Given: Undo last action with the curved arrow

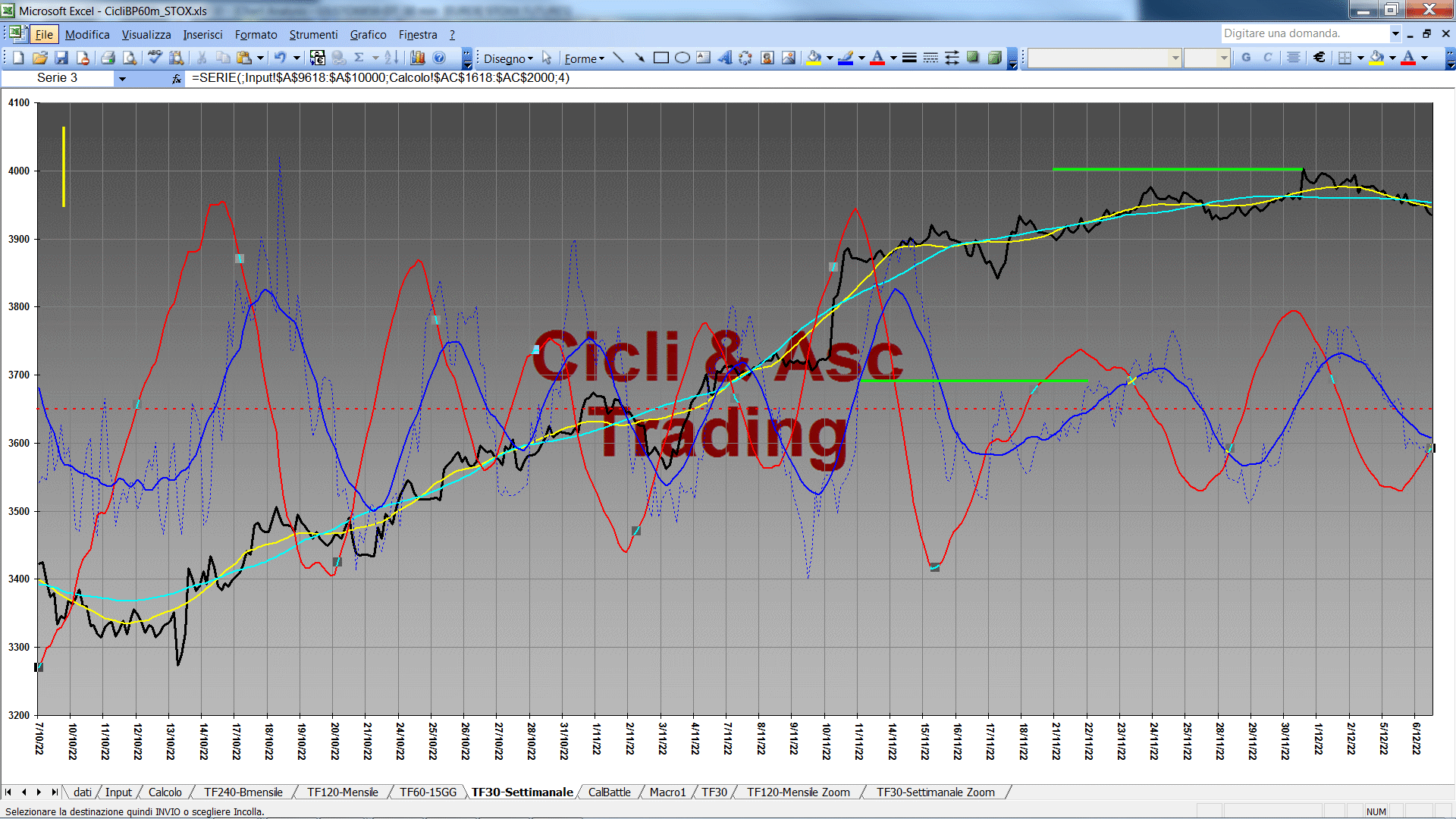Looking at the screenshot, I should click(x=280, y=58).
